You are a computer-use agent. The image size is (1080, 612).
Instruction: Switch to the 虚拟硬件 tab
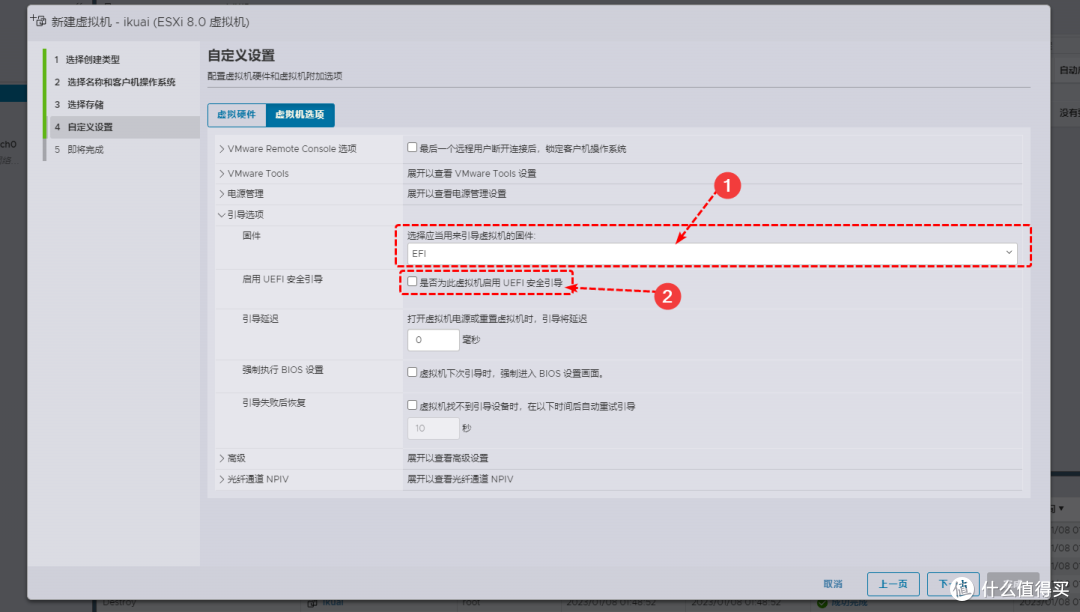tap(236, 115)
